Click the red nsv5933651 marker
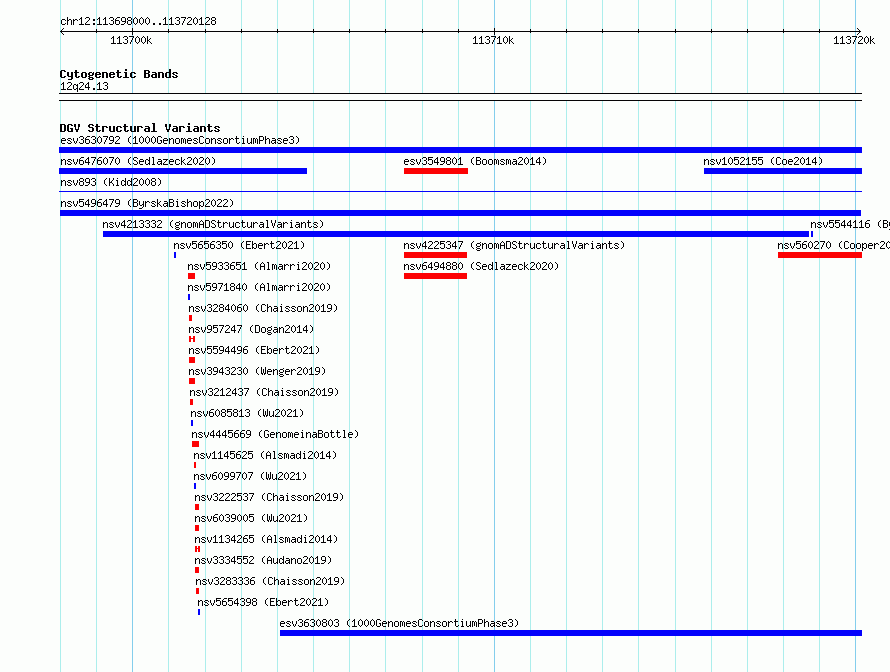The width and height of the screenshot is (890, 672). pyautogui.click(x=191, y=276)
